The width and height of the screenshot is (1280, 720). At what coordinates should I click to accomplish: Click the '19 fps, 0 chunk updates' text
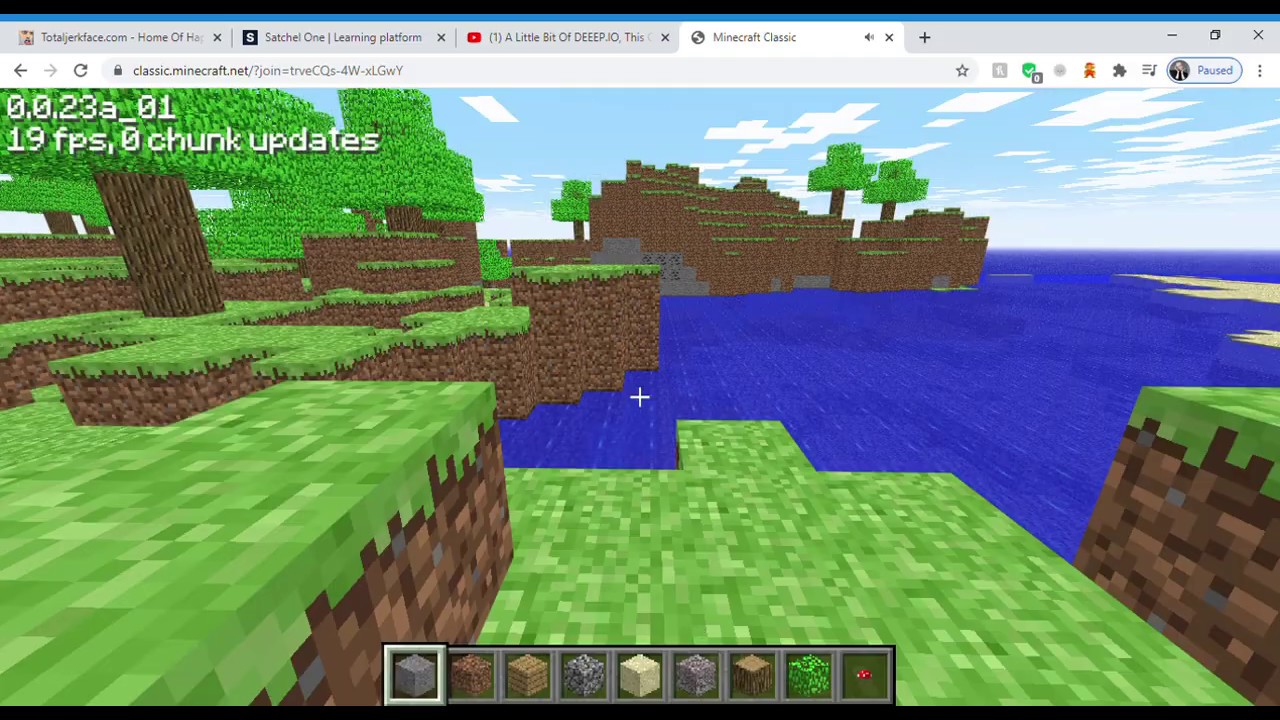click(x=193, y=139)
